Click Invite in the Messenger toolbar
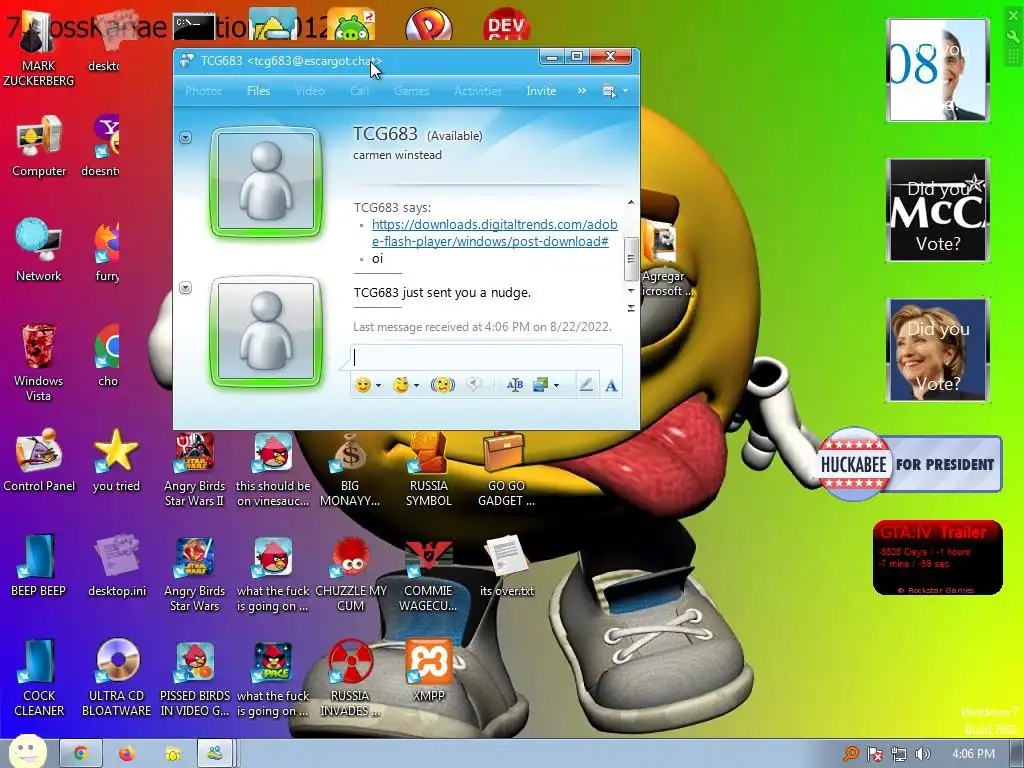1024x768 pixels. (x=541, y=91)
